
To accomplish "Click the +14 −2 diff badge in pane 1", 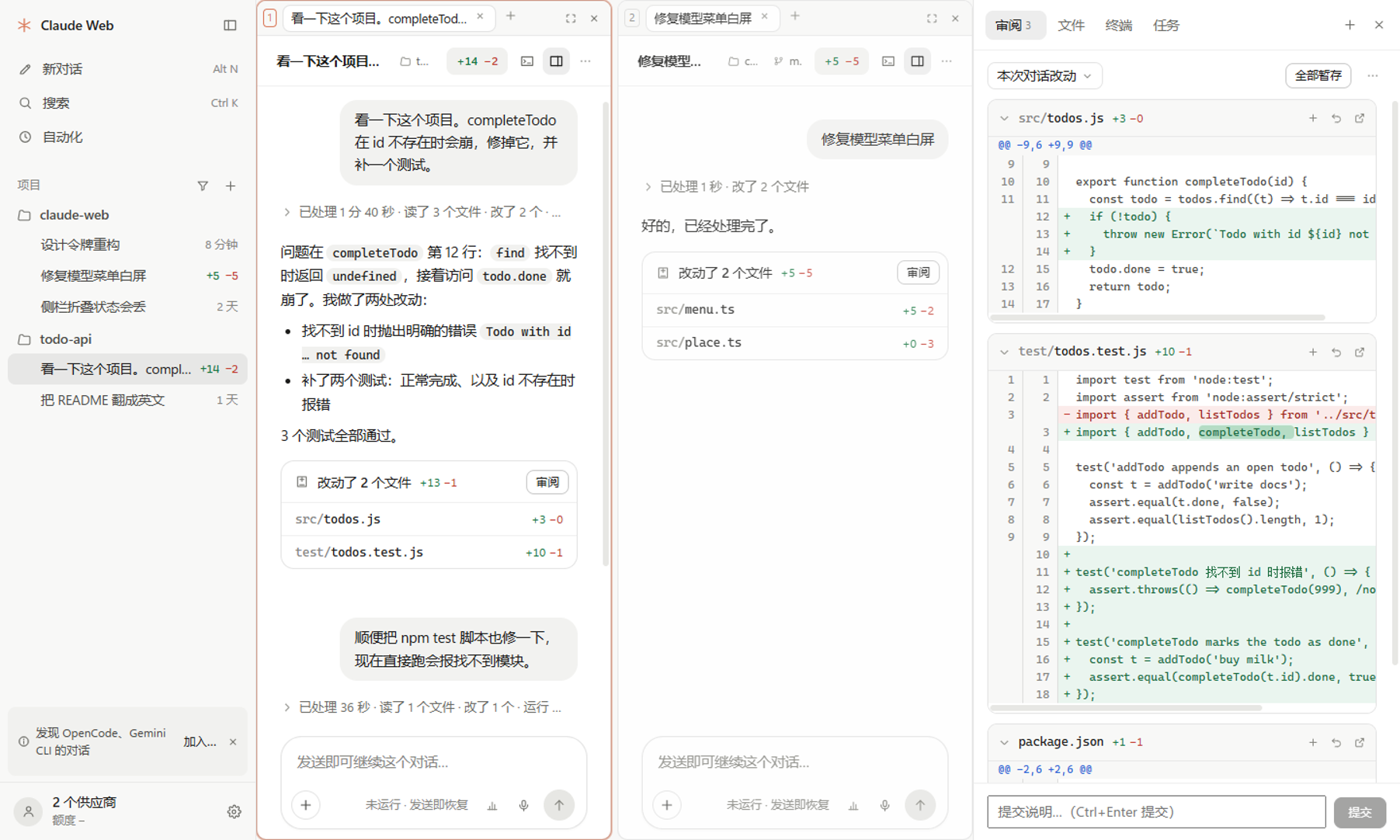I will tap(478, 61).
